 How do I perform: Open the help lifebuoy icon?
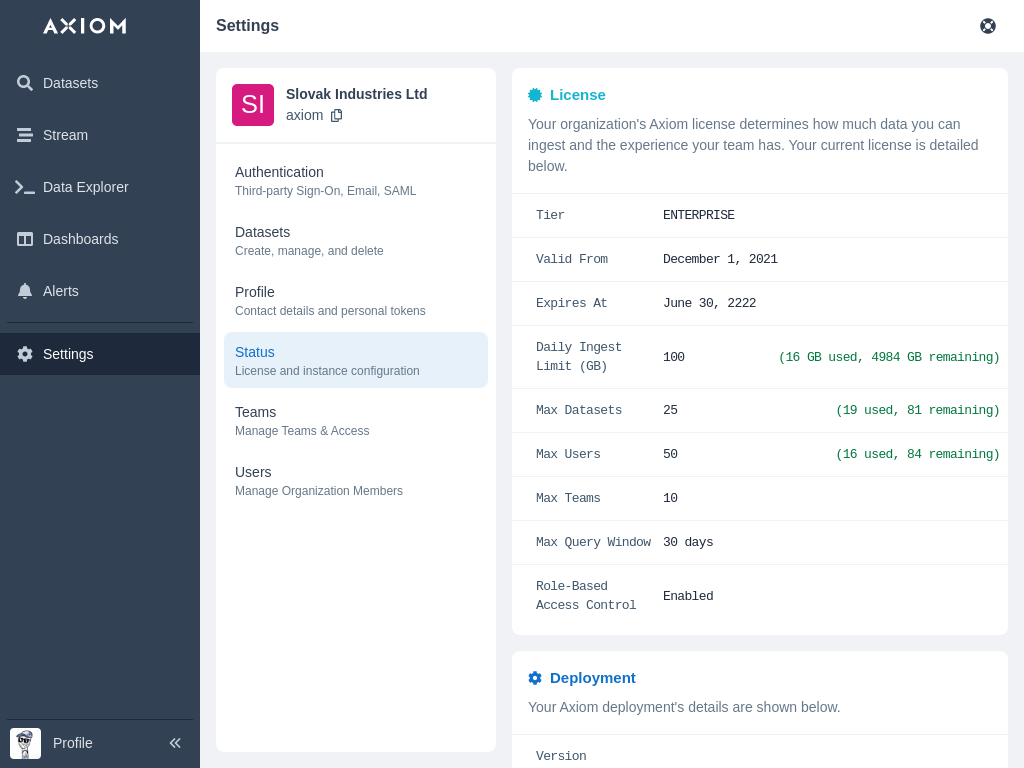click(x=988, y=26)
